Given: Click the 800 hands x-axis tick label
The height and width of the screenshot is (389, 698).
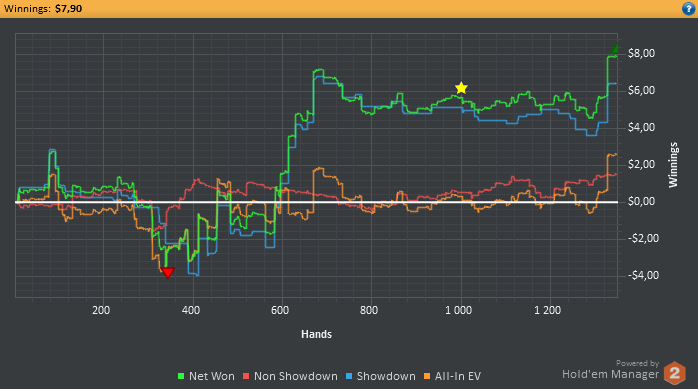Looking at the screenshot, I should pos(369,310).
